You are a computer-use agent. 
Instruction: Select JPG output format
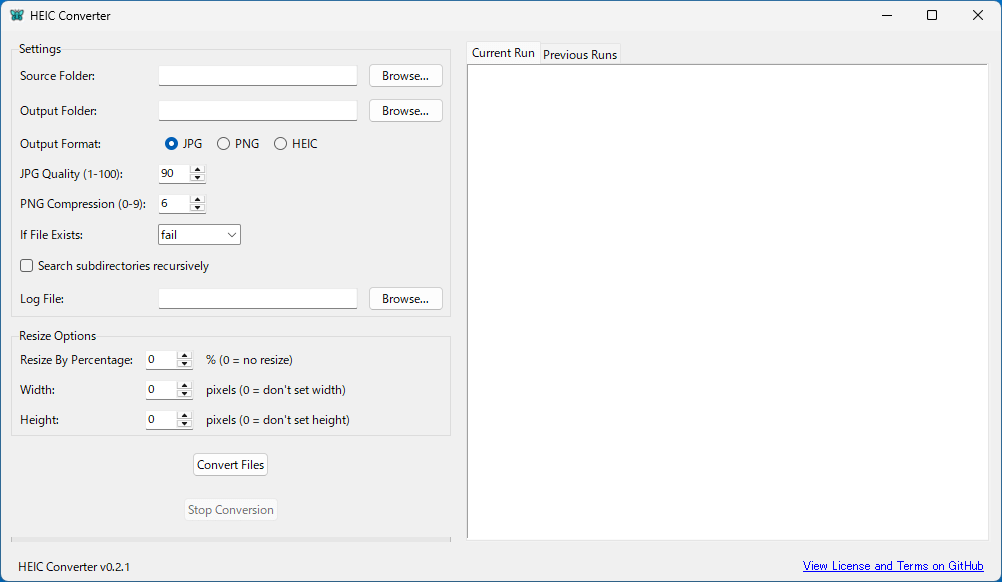pos(172,144)
